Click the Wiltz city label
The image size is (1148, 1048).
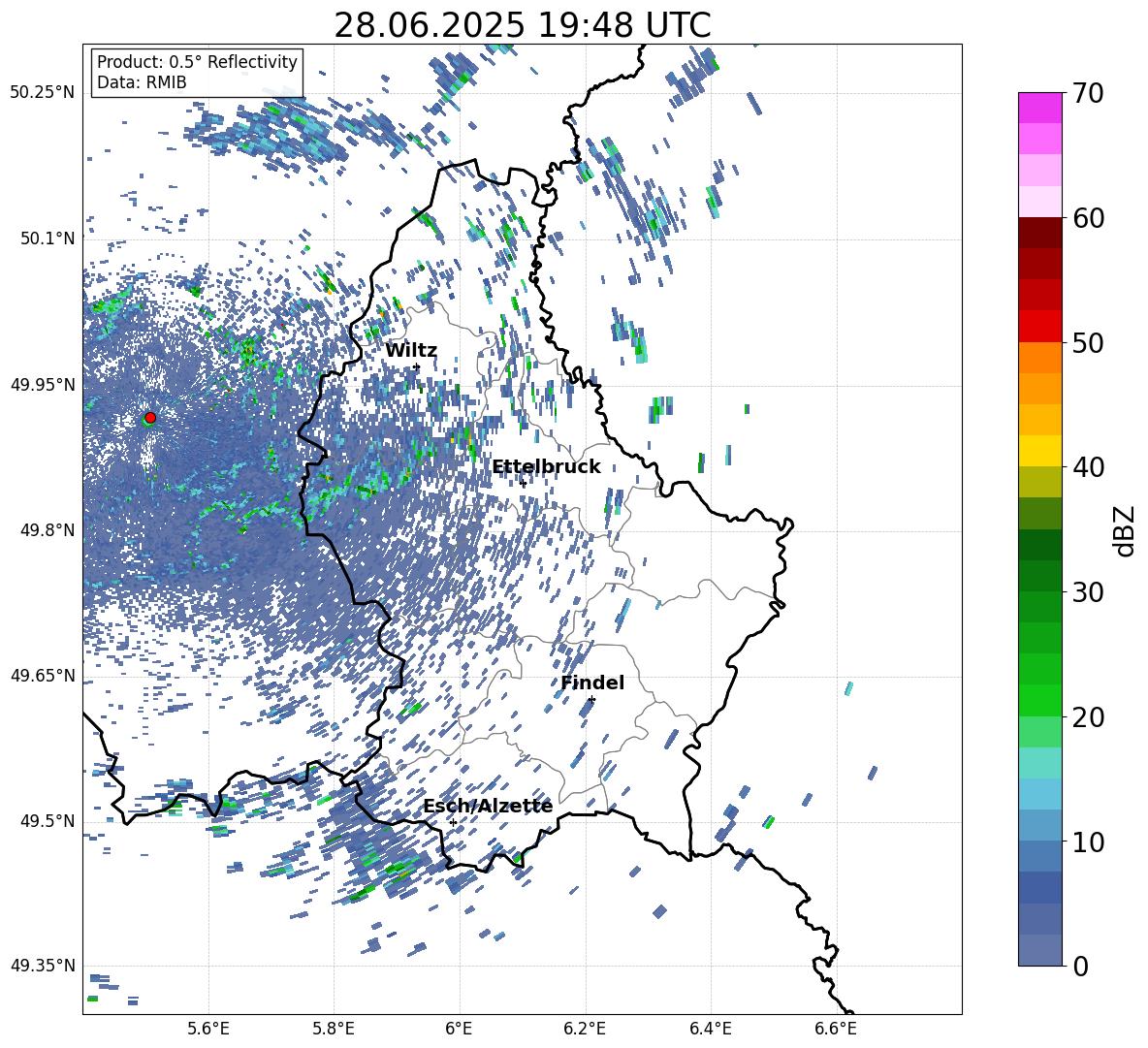[411, 351]
